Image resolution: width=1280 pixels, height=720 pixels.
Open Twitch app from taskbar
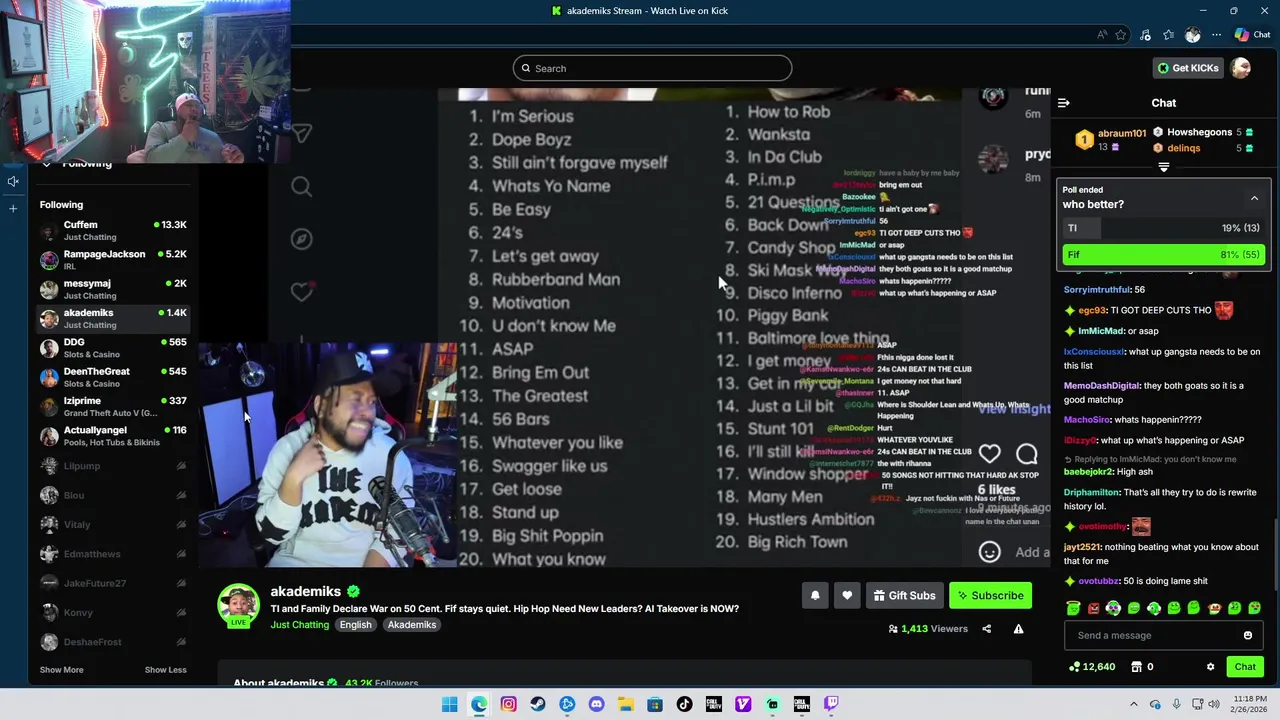831,704
